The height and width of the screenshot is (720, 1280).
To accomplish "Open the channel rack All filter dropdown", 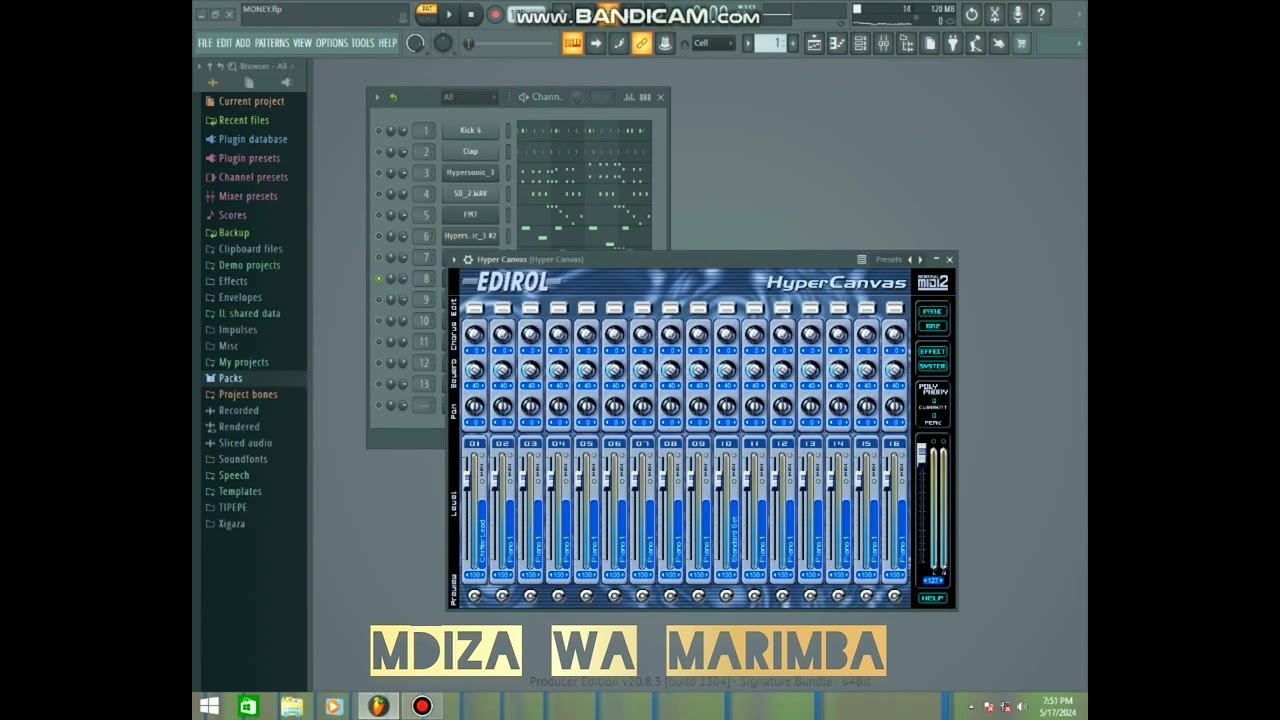I will click(469, 97).
